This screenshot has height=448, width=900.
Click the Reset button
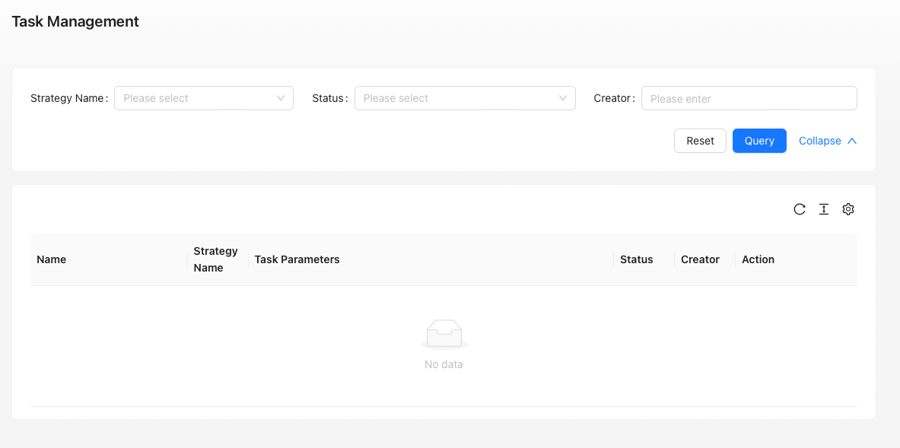pos(700,141)
